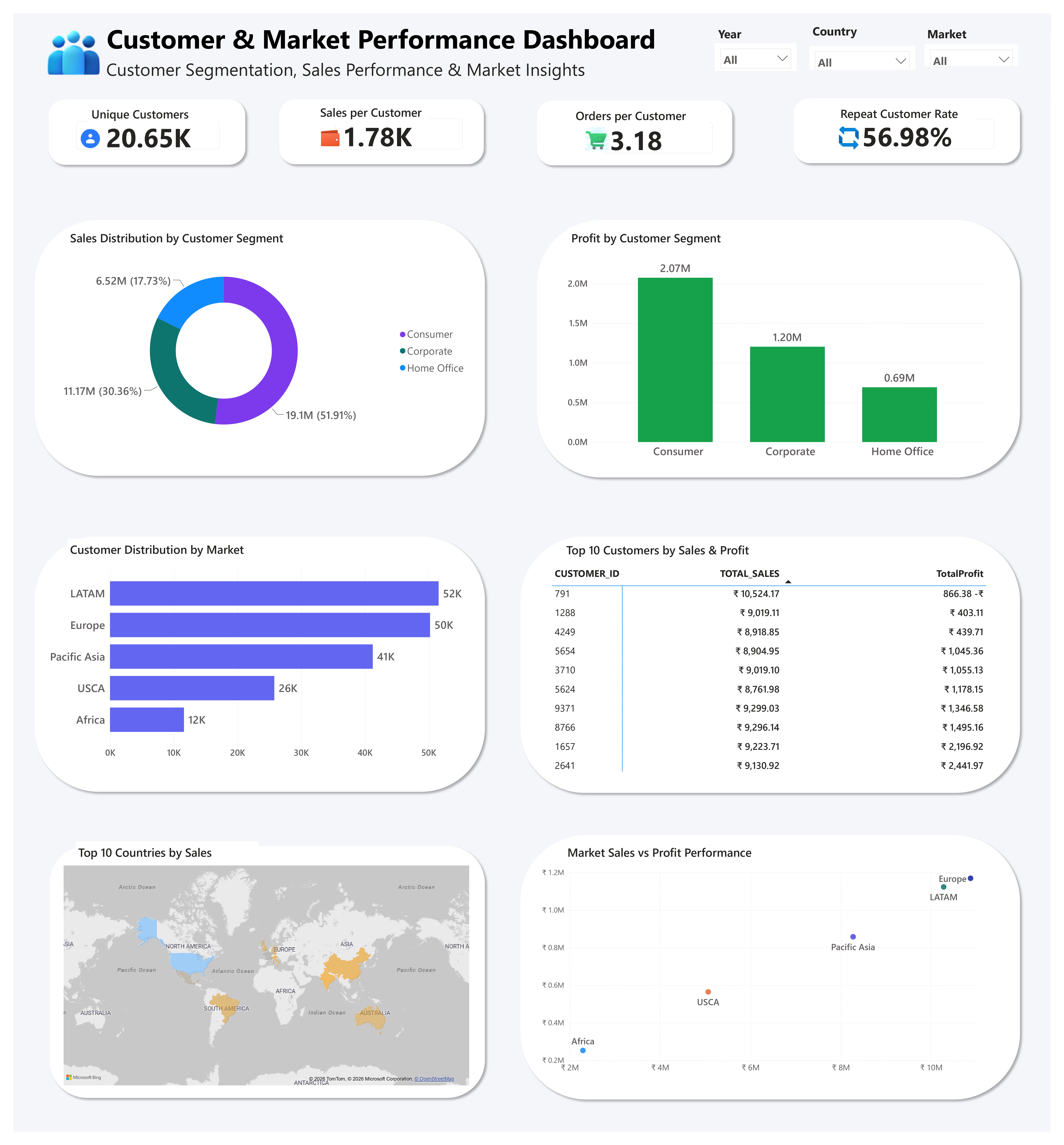Select Consumer legend color marker
This screenshot has height=1145, width=1064.
(402, 334)
